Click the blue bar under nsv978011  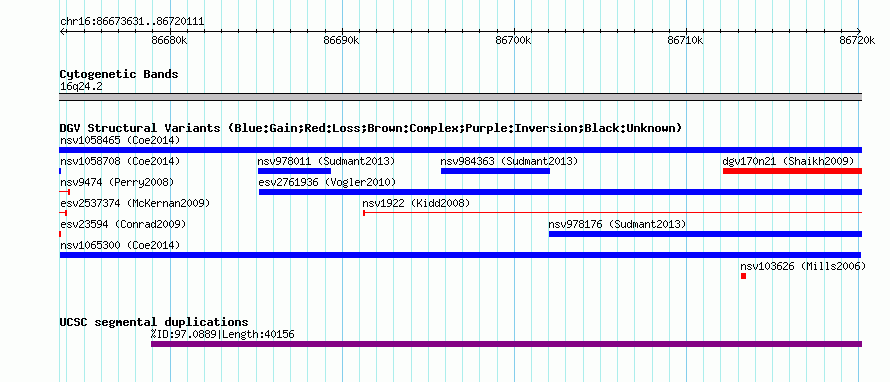(x=294, y=171)
